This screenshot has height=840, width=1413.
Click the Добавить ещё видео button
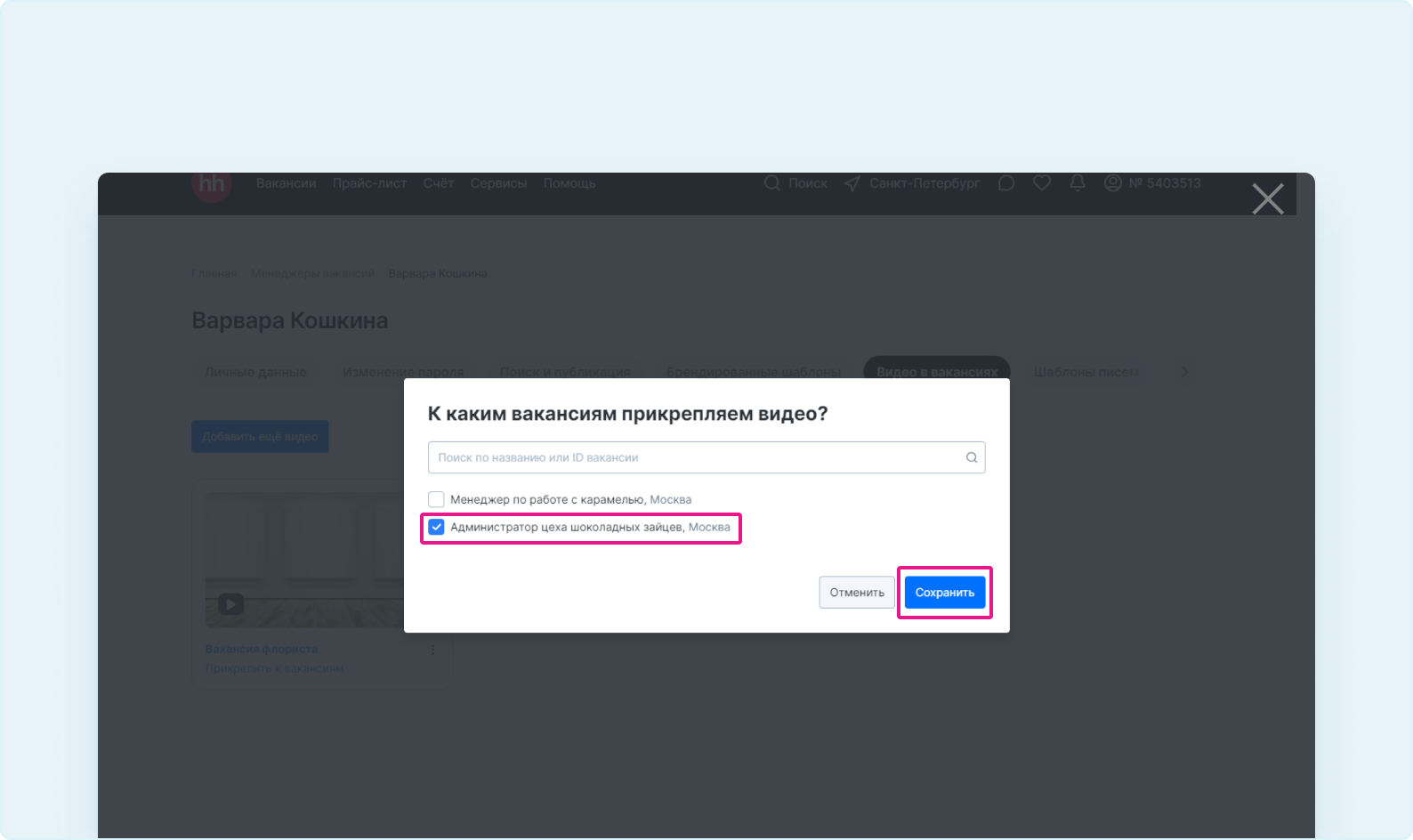[x=260, y=436]
